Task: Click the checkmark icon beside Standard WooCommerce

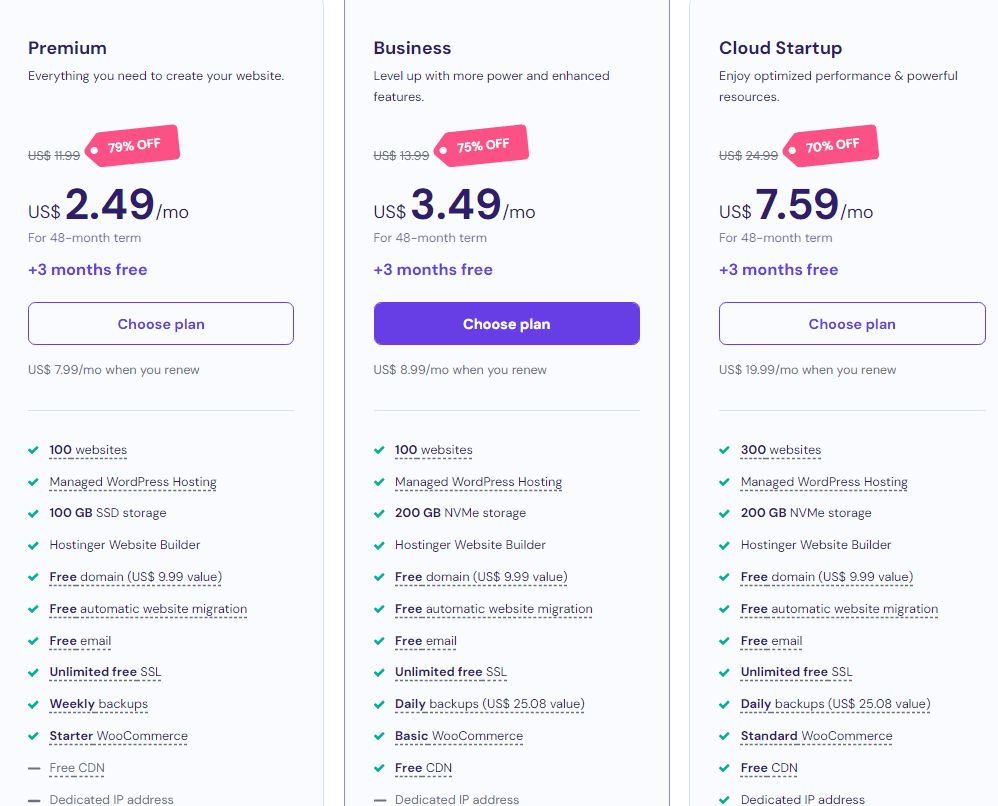Action: coord(724,737)
